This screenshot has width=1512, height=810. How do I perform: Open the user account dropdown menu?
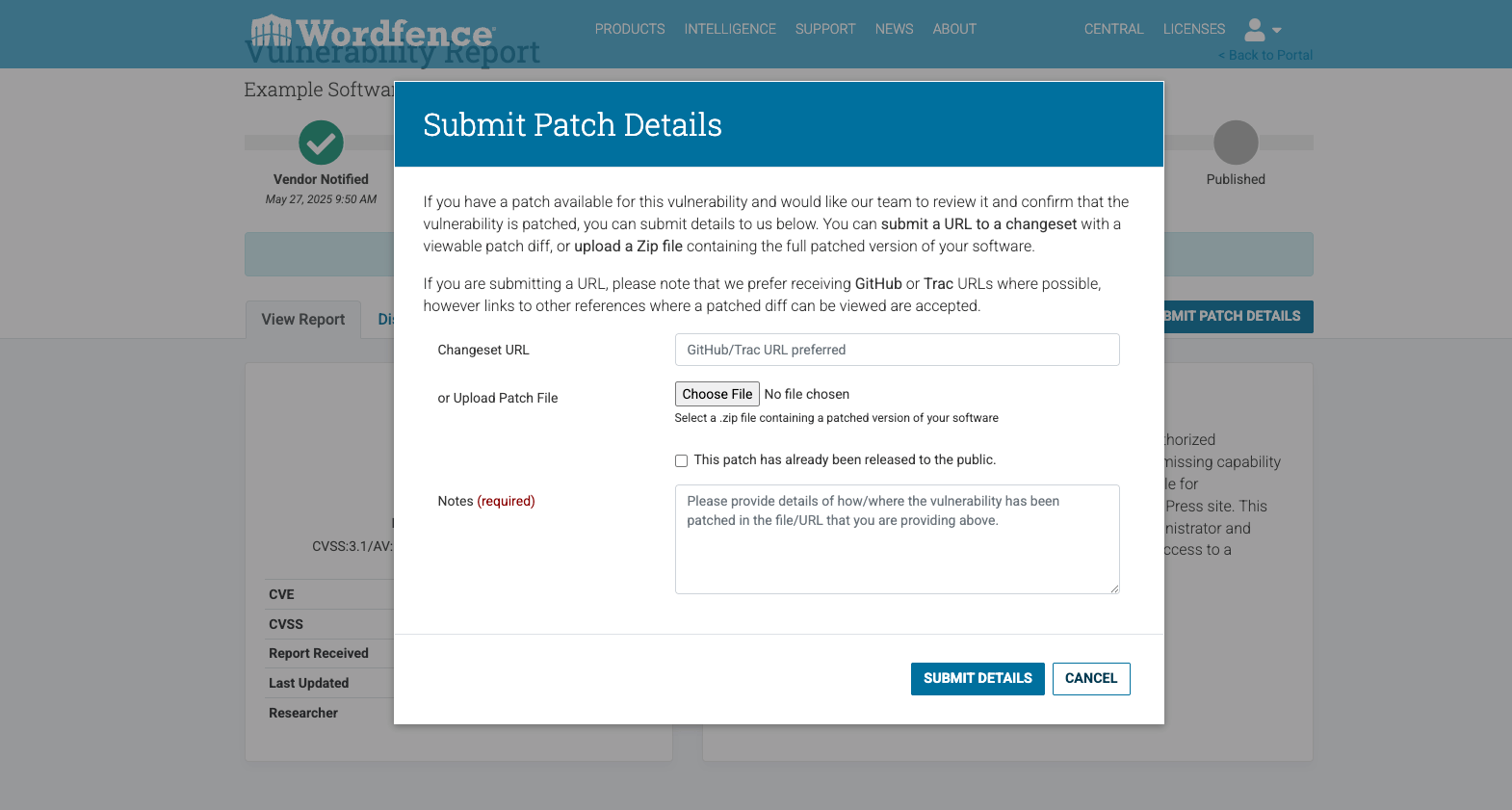[1263, 30]
